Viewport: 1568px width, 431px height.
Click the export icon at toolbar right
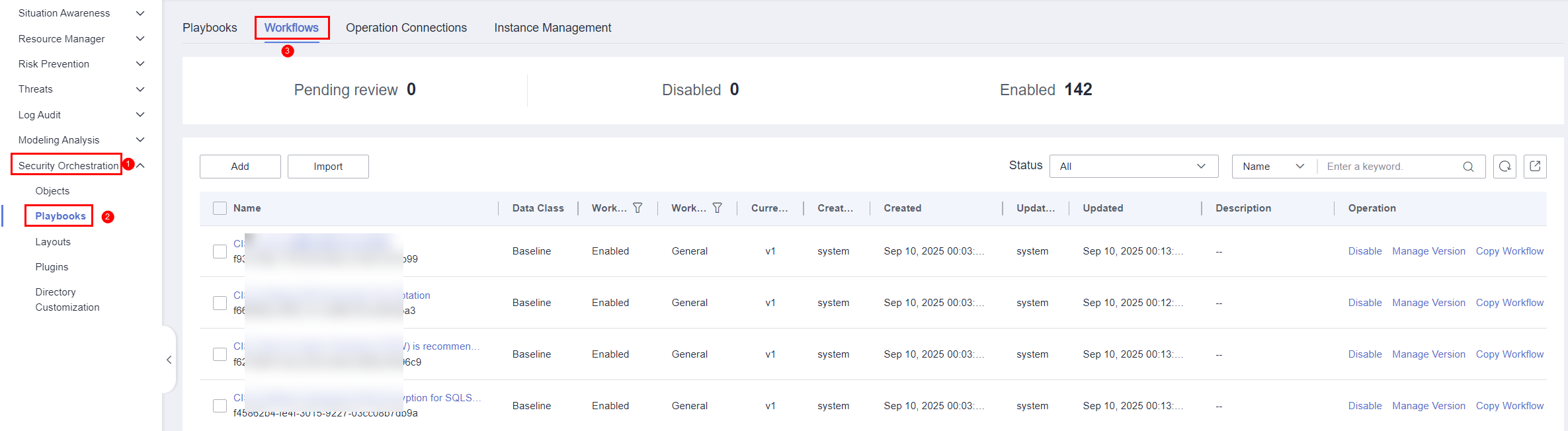tap(1535, 167)
